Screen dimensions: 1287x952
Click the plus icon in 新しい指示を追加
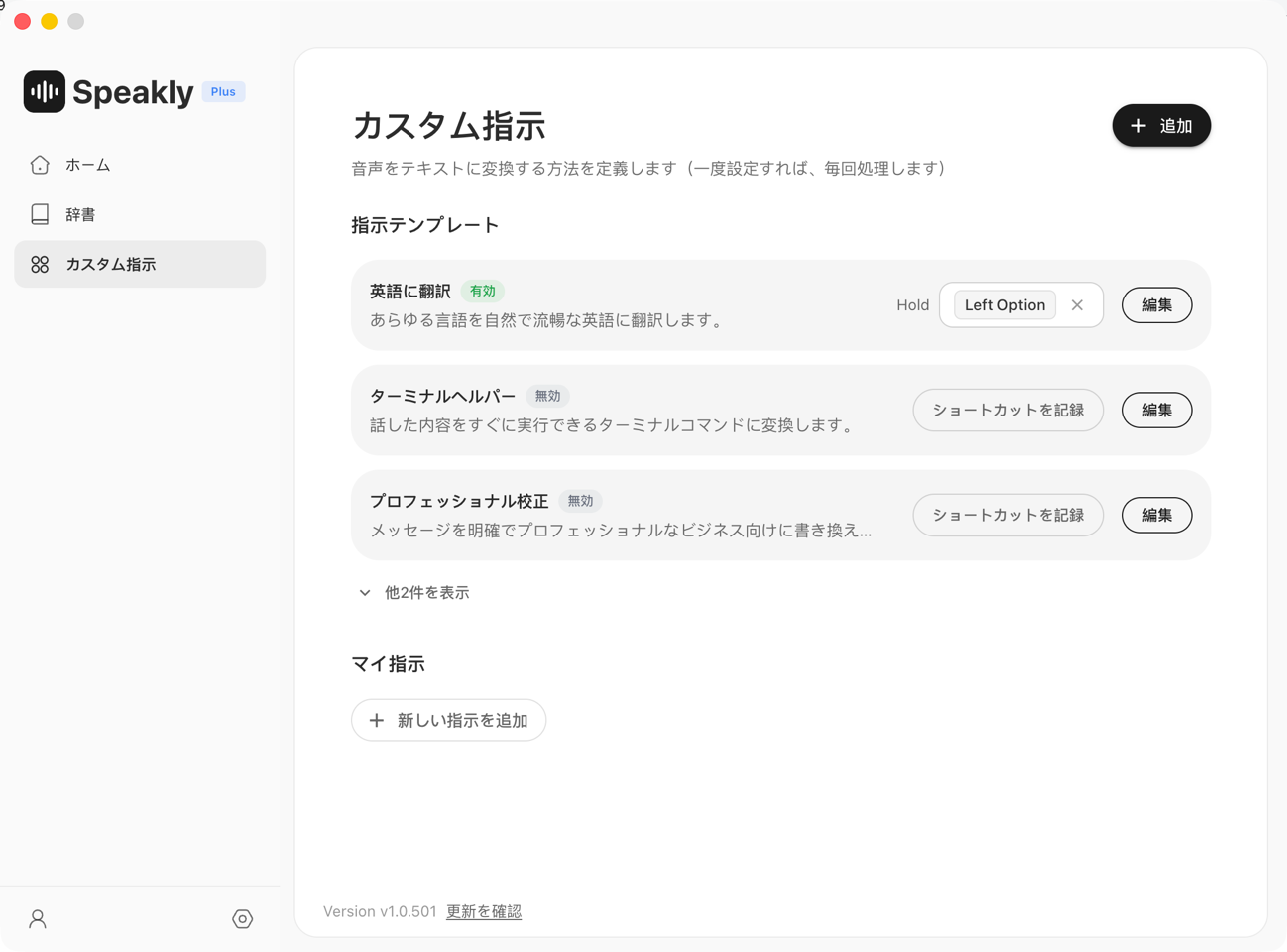tap(377, 721)
